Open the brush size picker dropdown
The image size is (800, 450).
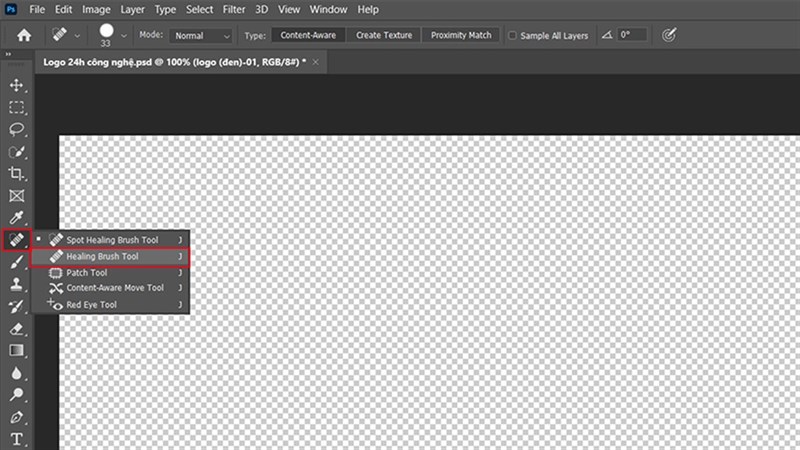pos(123,36)
